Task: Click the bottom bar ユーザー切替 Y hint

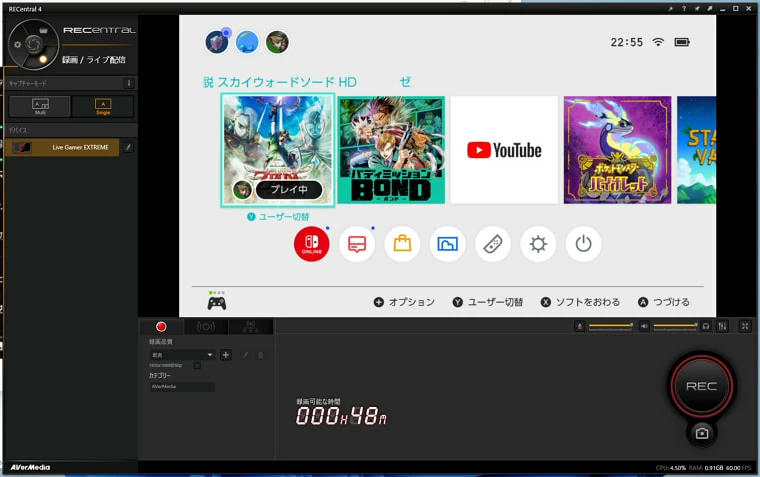Action: point(488,302)
